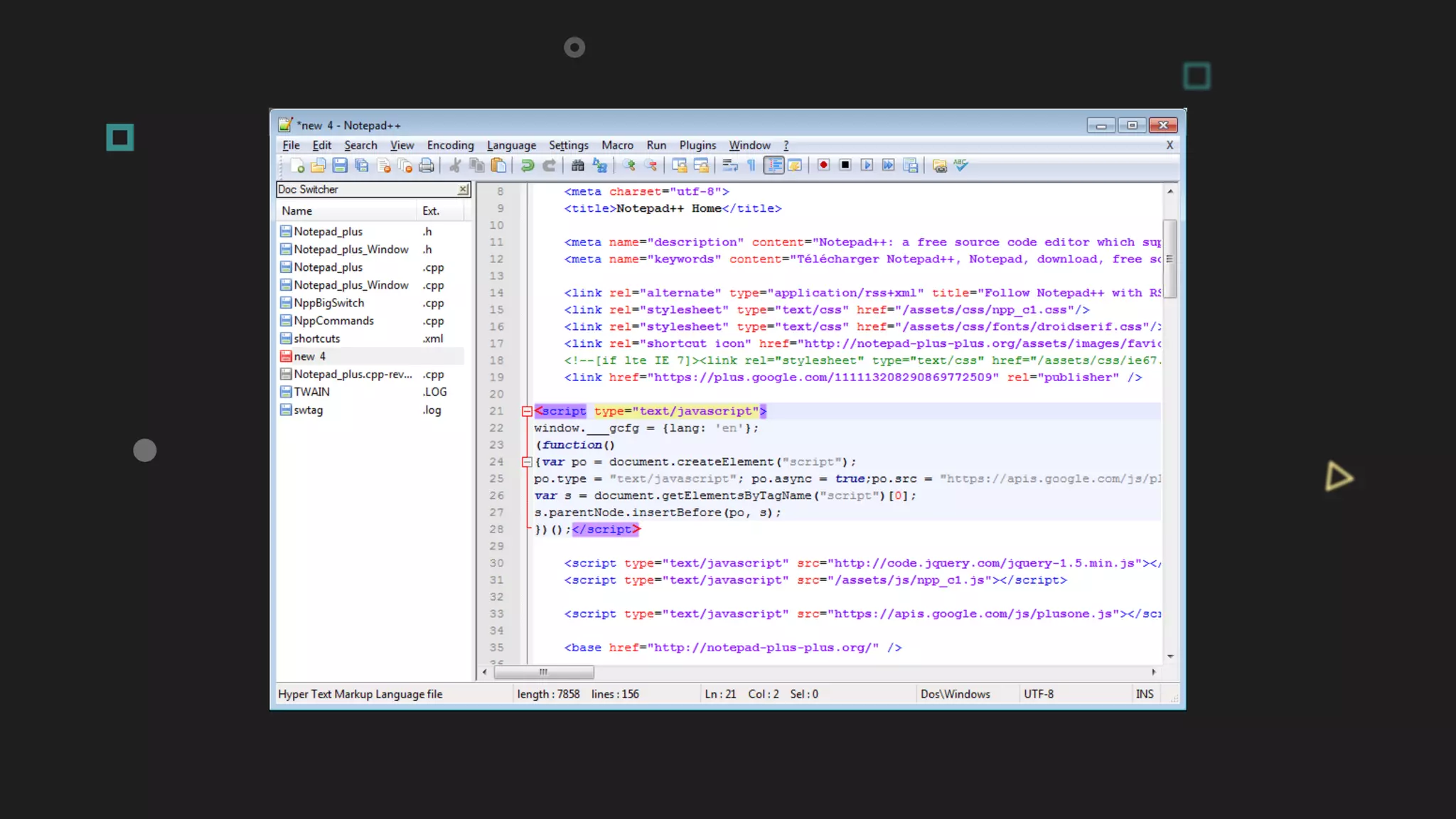Click the Zoom In magnifier icon

coord(628,166)
